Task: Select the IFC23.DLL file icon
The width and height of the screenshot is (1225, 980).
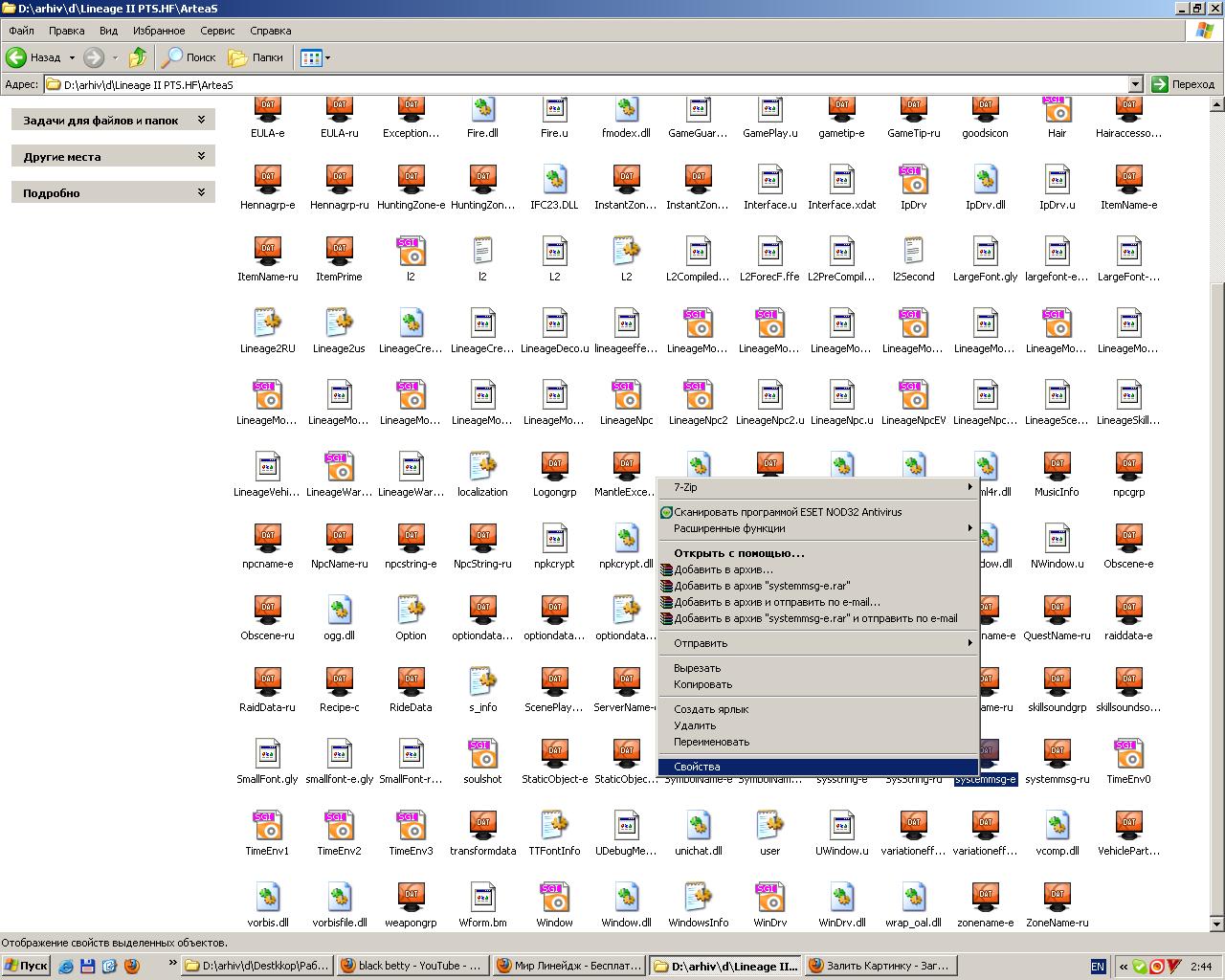Action: point(554,180)
